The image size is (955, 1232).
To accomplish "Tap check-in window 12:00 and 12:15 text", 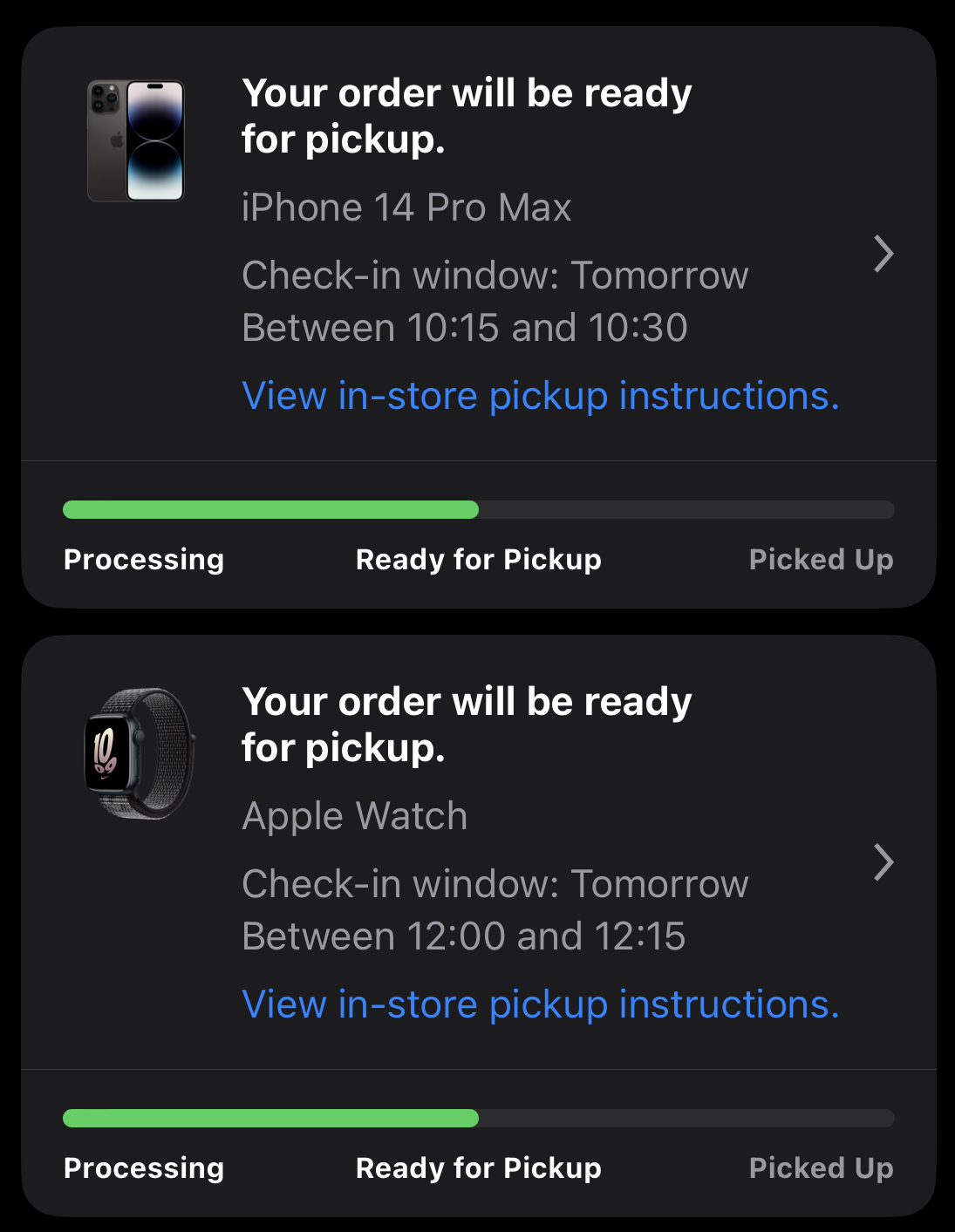I will pyautogui.click(x=494, y=910).
